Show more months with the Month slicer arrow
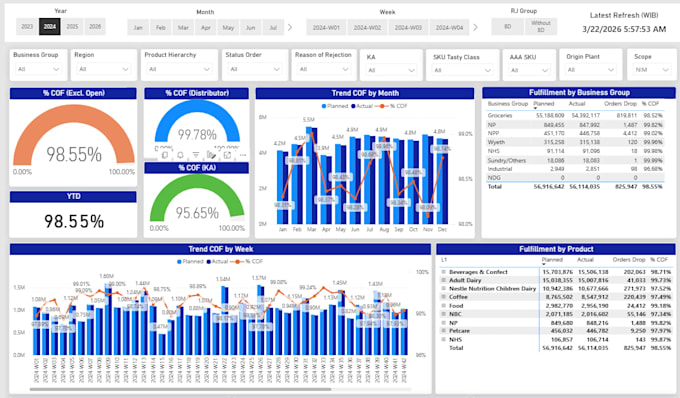Viewport: 680px width, 398px height. pyautogui.click(x=290, y=27)
